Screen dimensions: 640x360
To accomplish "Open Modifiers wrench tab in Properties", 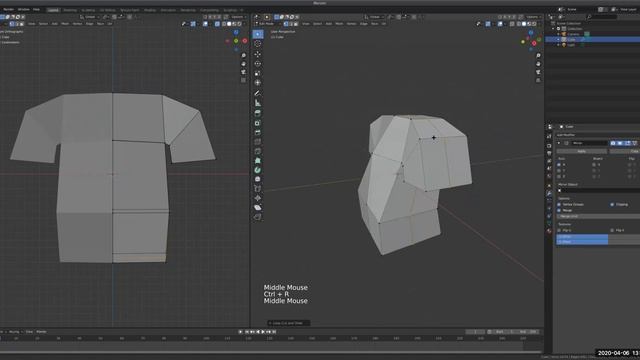I will point(549,193).
